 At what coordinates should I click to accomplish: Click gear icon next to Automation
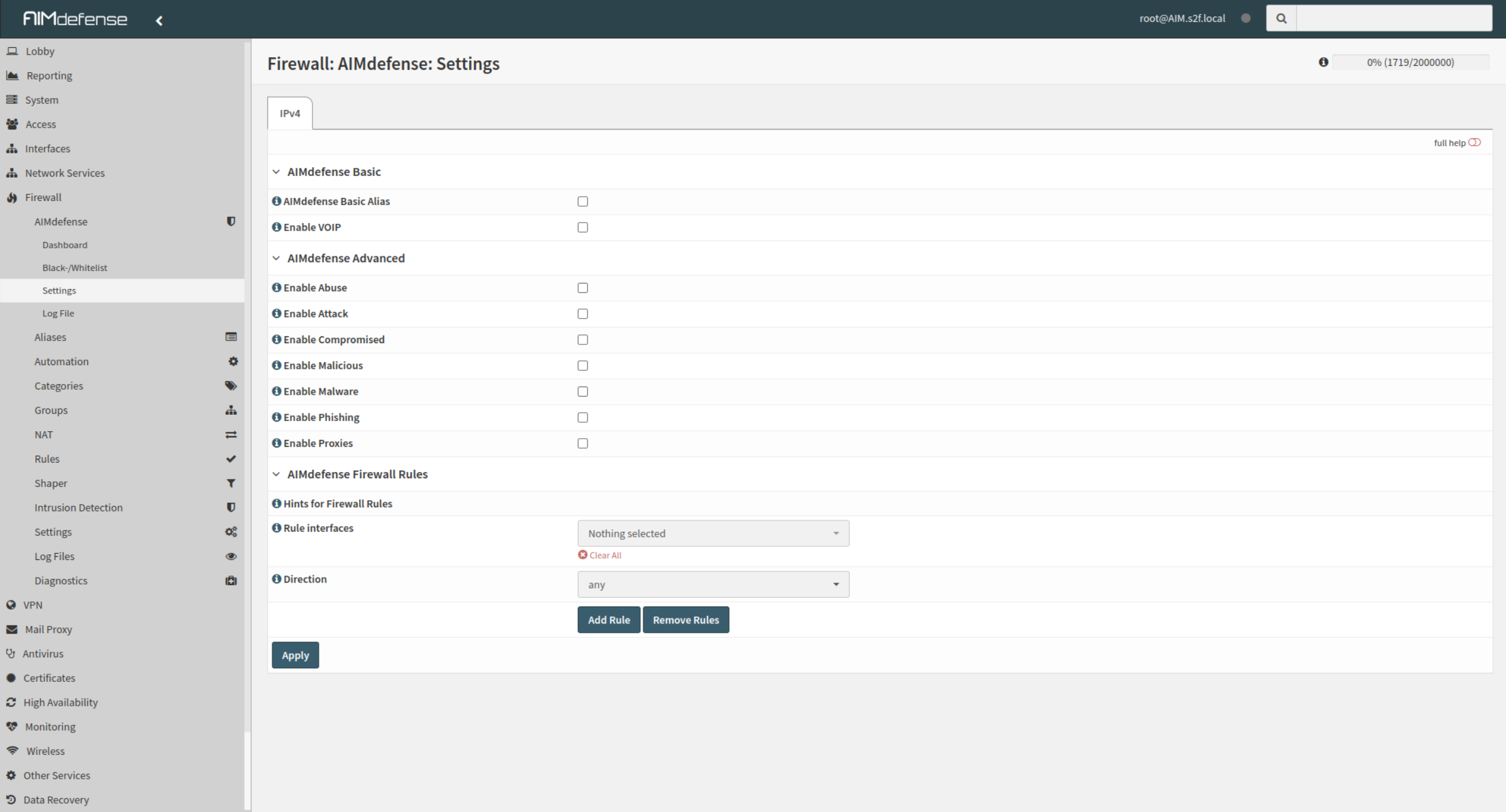click(x=233, y=361)
